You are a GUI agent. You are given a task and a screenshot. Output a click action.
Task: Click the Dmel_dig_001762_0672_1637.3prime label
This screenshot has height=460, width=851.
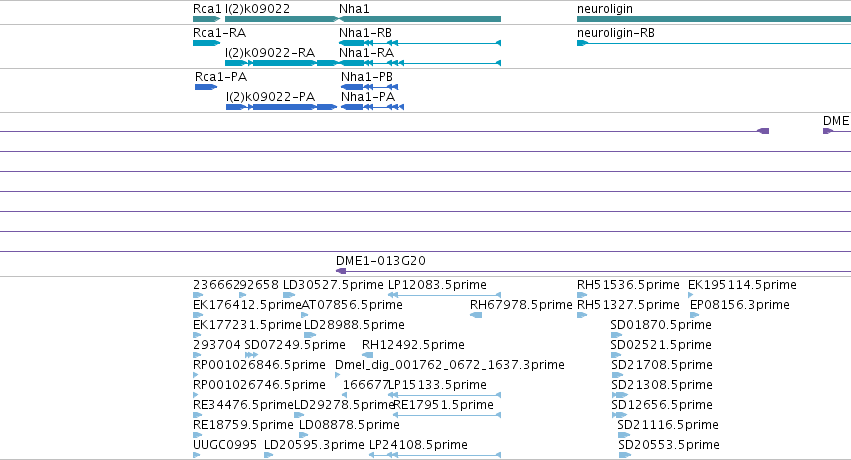coord(450,365)
